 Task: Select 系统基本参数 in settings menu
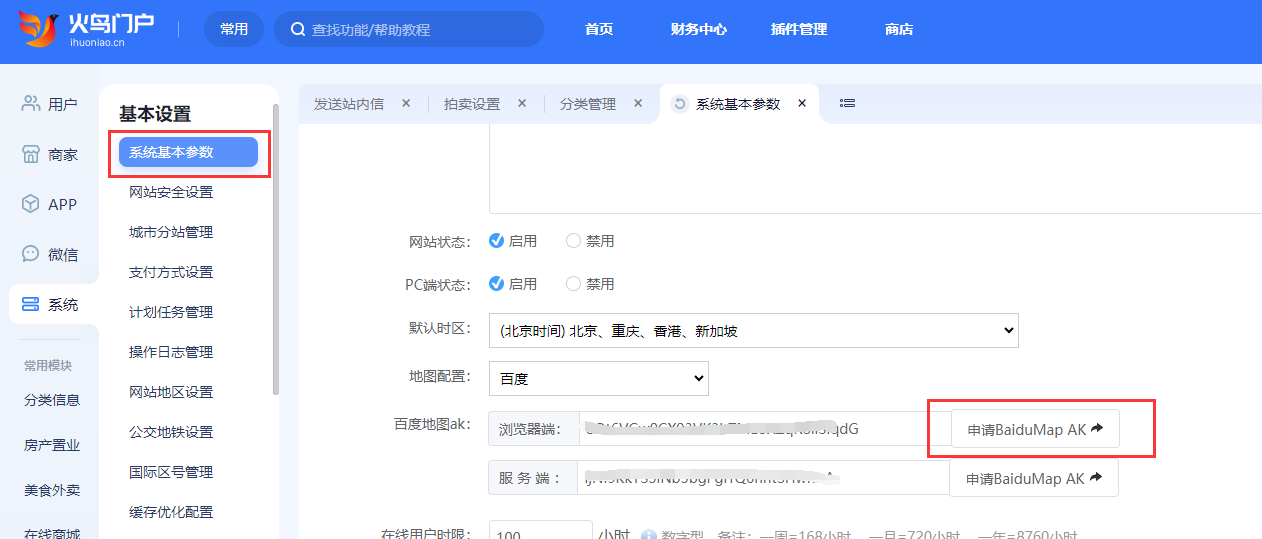pyautogui.click(x=188, y=152)
